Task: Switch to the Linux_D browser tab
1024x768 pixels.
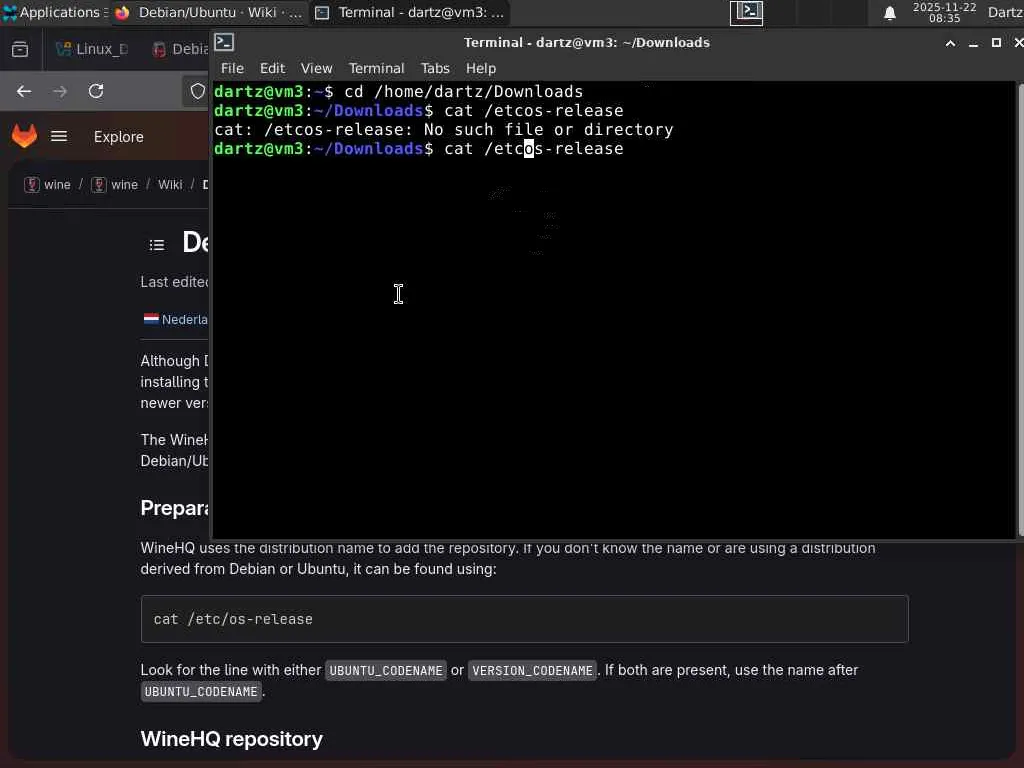Action: coord(92,49)
